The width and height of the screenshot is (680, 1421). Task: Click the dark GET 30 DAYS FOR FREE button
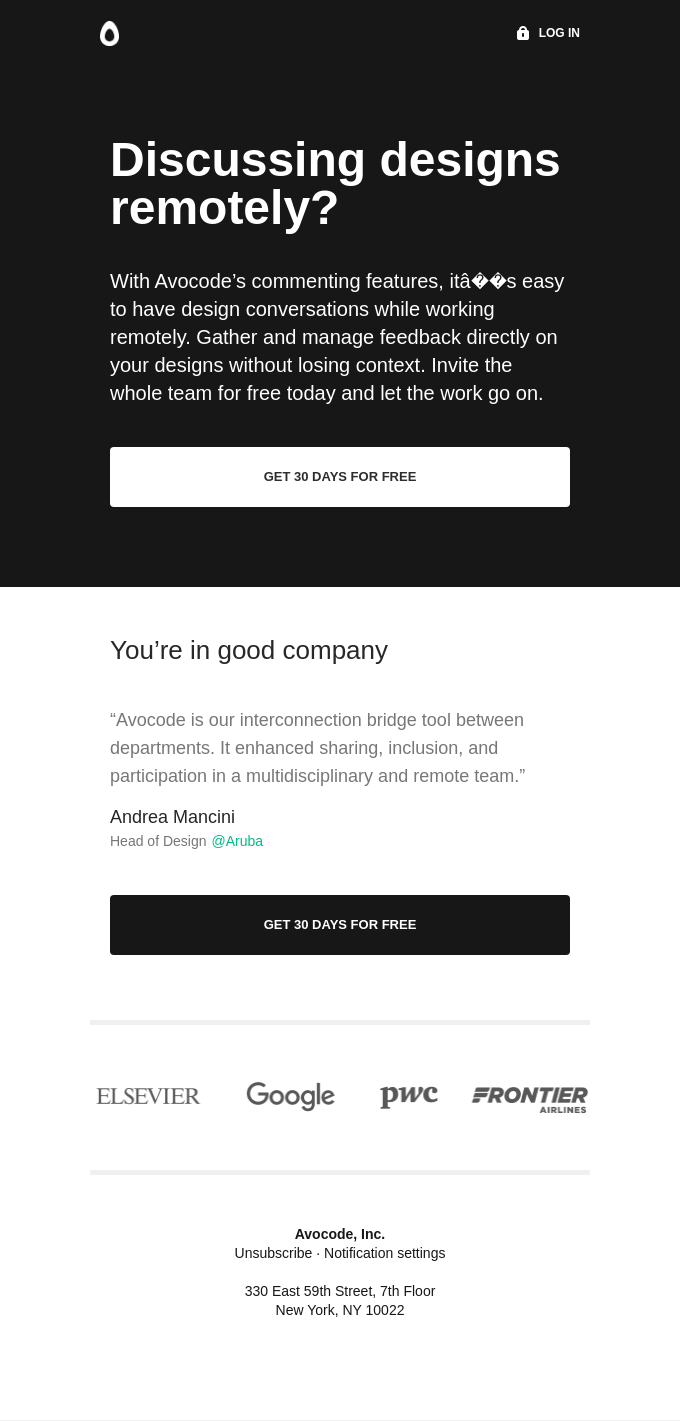point(339,924)
